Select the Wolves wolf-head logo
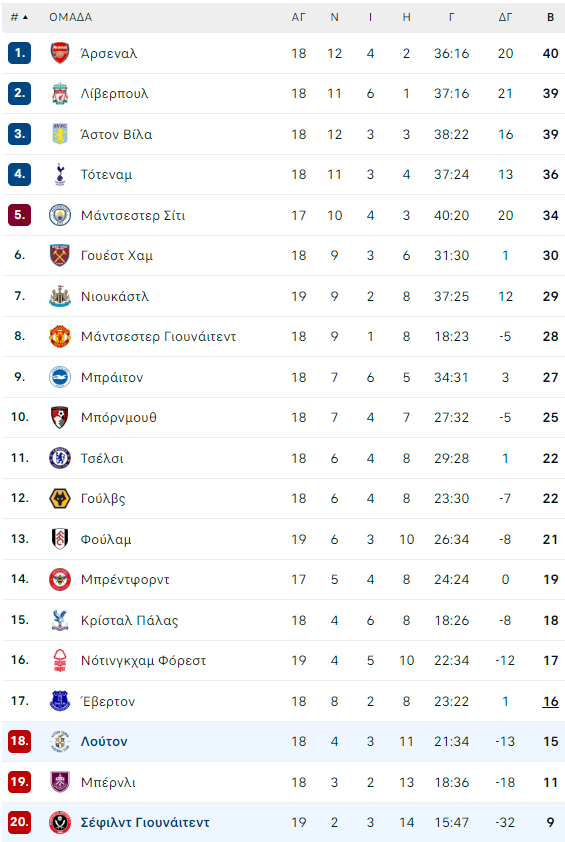Viewport: 565px width, 842px height. tap(60, 498)
